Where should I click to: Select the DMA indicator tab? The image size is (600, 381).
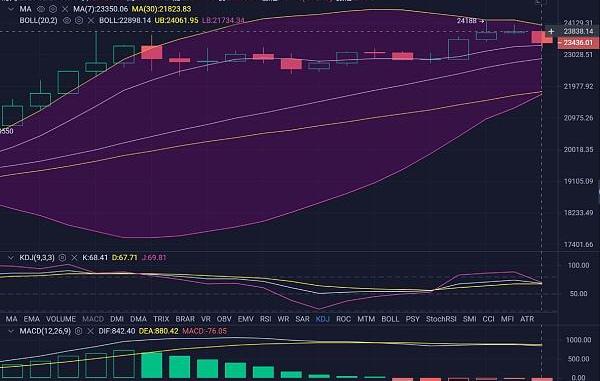click(x=138, y=319)
